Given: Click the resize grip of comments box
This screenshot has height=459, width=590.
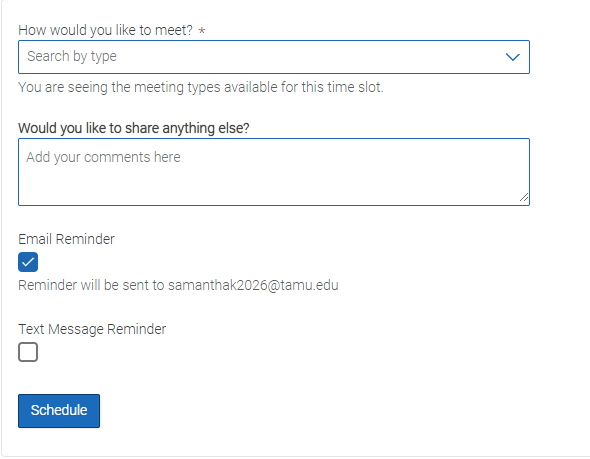Looking at the screenshot, I should 524,198.
